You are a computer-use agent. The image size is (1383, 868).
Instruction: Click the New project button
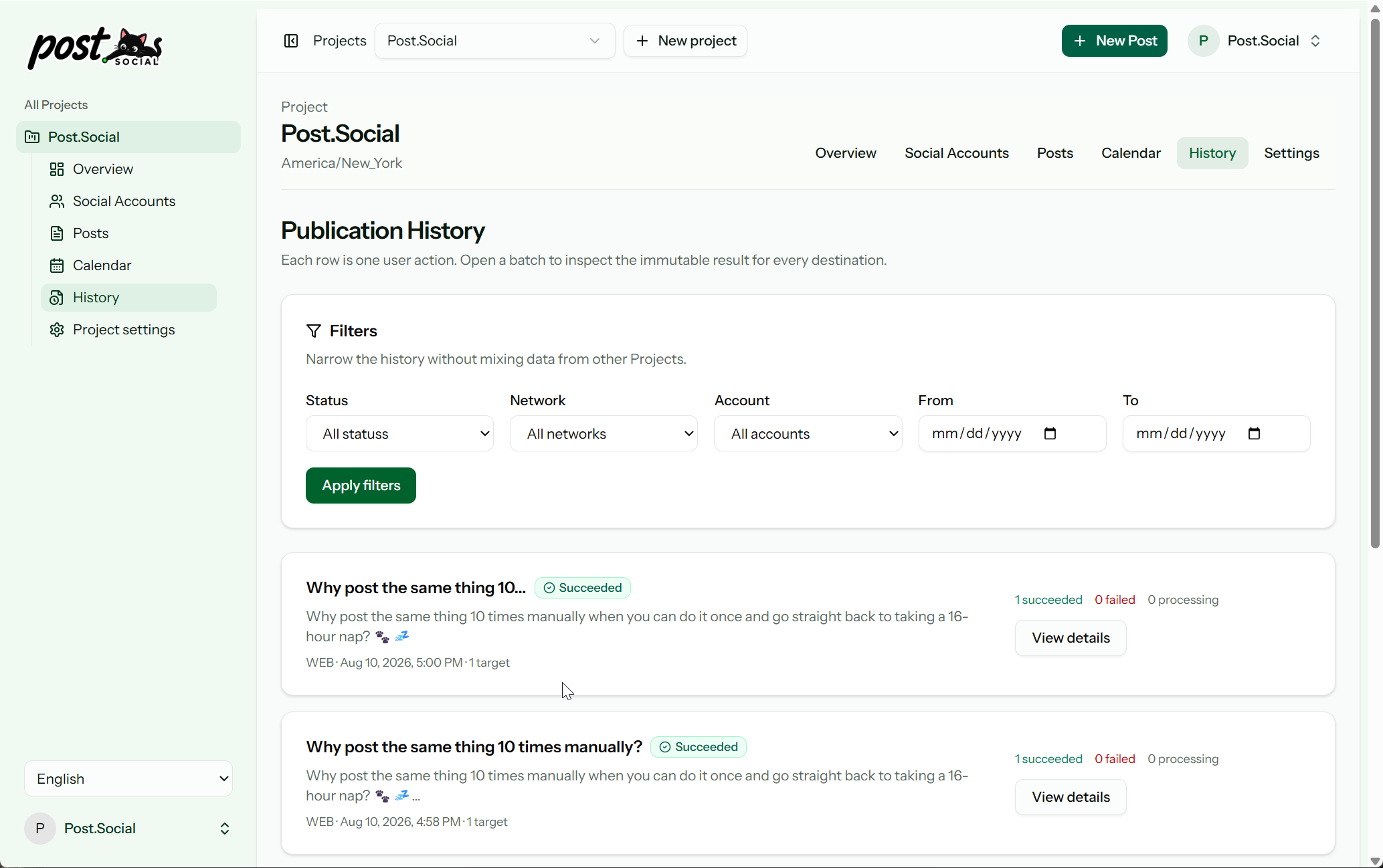pos(685,41)
